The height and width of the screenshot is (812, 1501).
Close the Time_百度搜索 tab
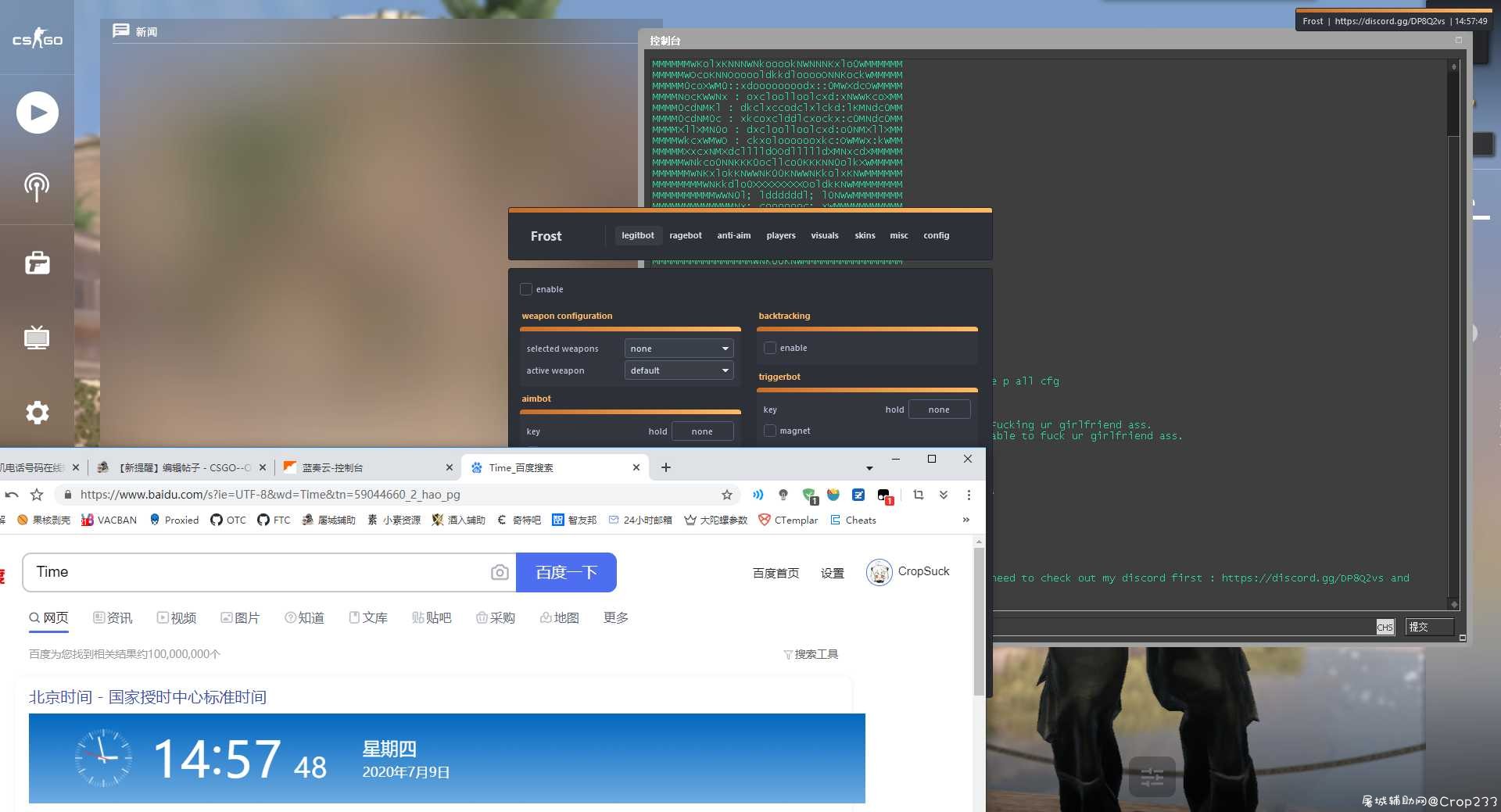point(636,467)
